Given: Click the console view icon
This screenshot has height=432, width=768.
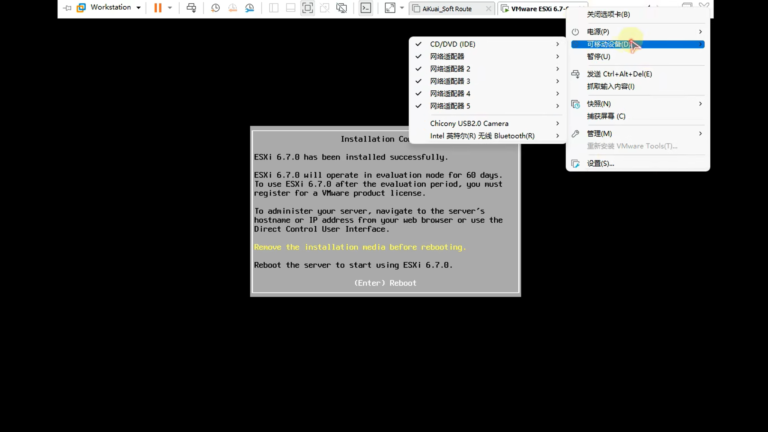Looking at the screenshot, I should pyautogui.click(x=366, y=8).
